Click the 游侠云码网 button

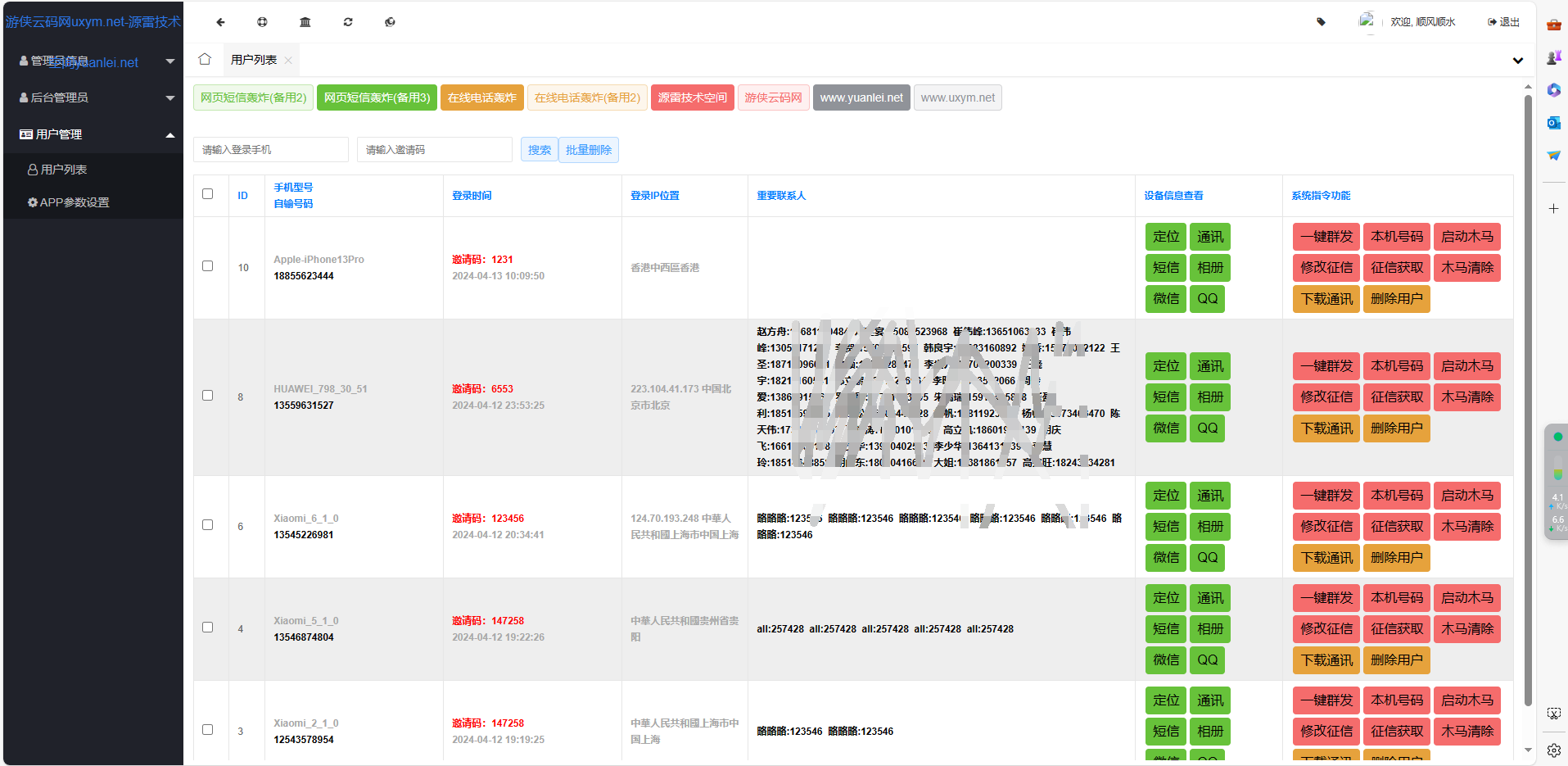(x=774, y=97)
